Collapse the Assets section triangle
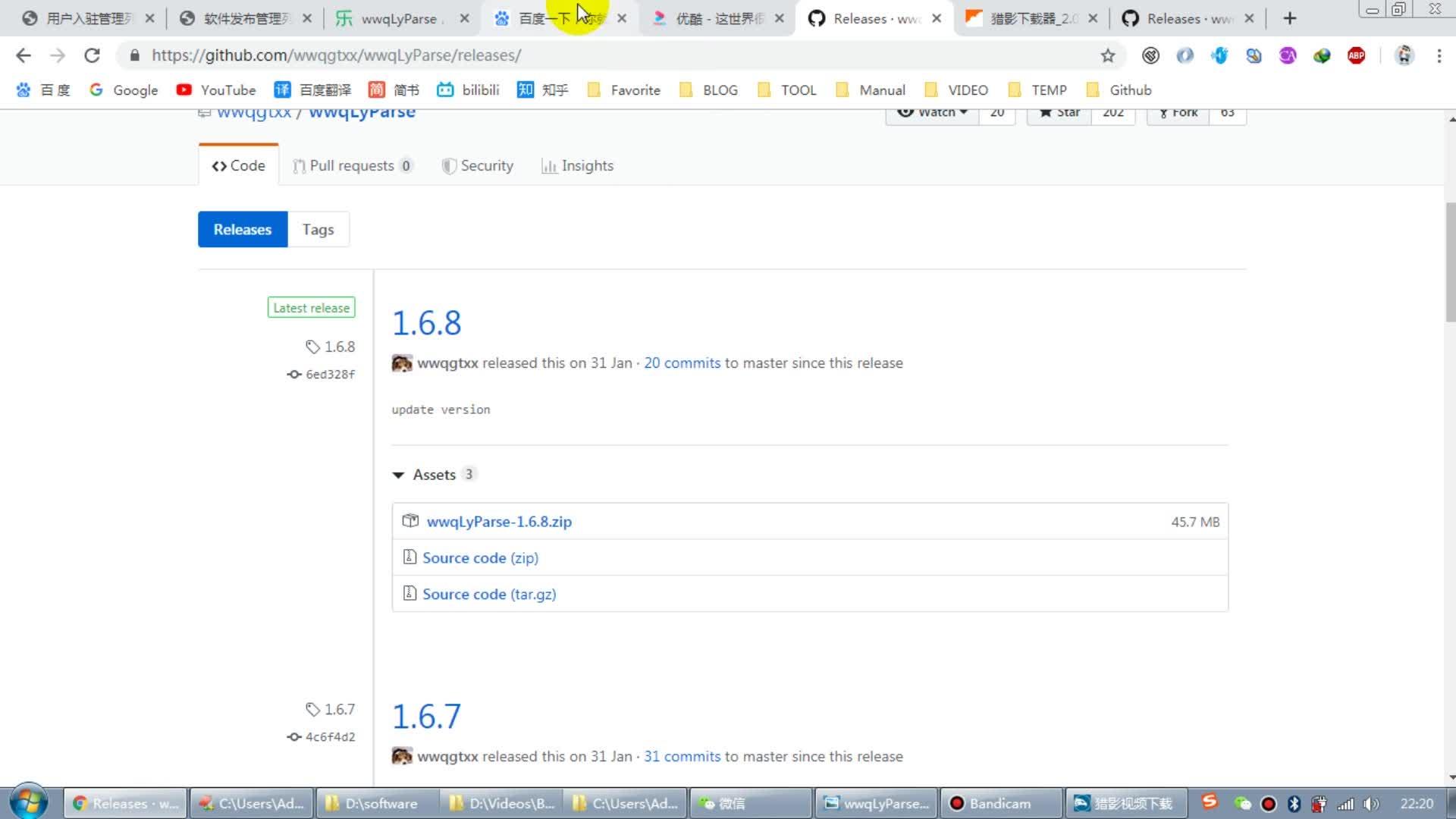This screenshot has width=1456, height=819. click(398, 475)
